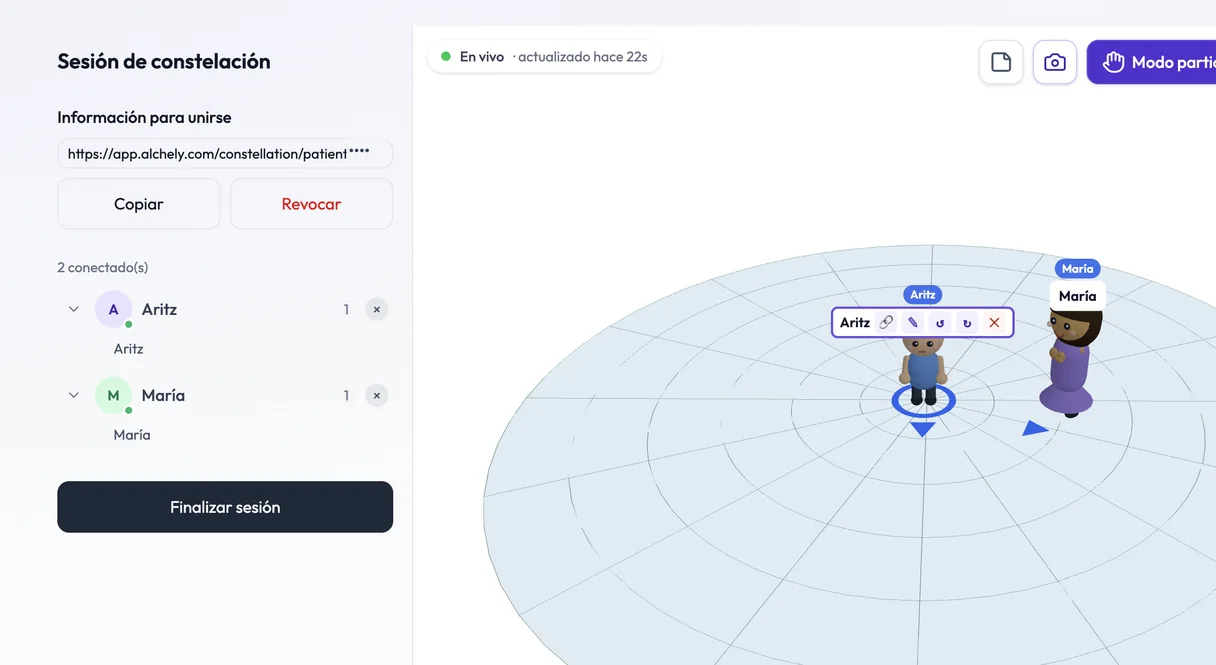Viewport: 1216px width, 665px height.
Task: Edit Aritz with the pencil icon
Action: click(913, 322)
